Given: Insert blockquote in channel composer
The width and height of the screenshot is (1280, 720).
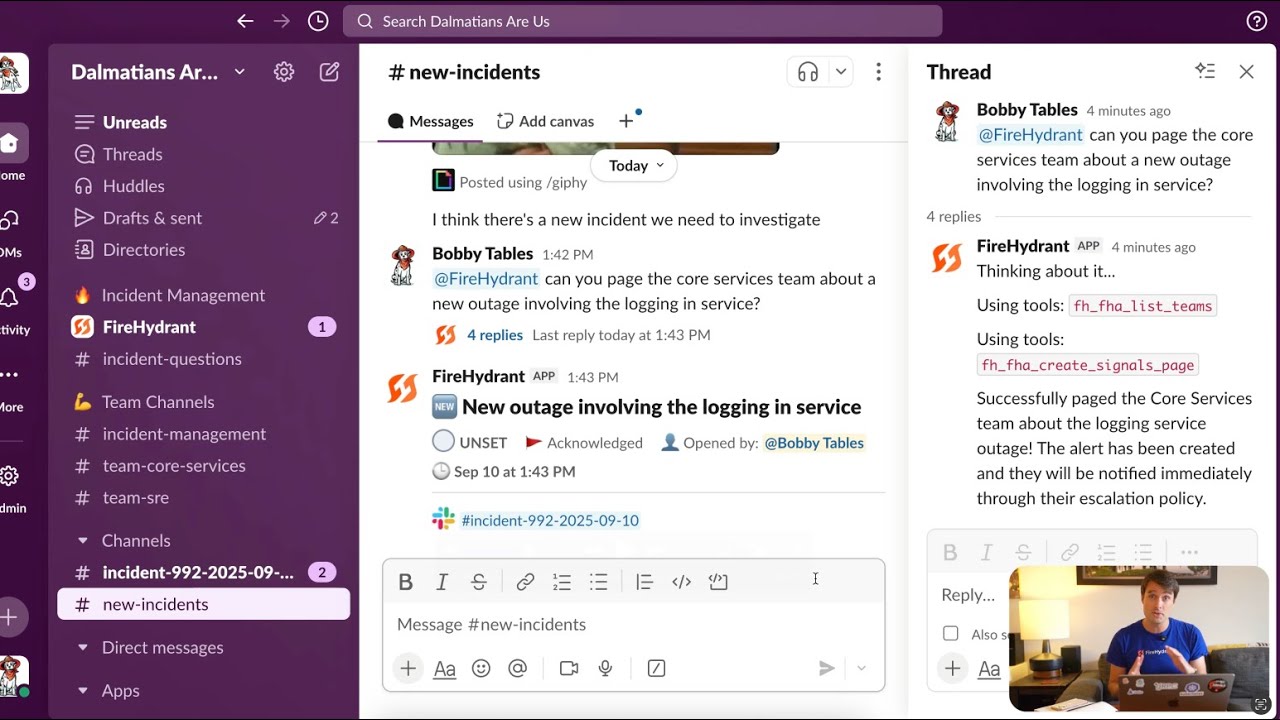Looking at the screenshot, I should pos(644,582).
